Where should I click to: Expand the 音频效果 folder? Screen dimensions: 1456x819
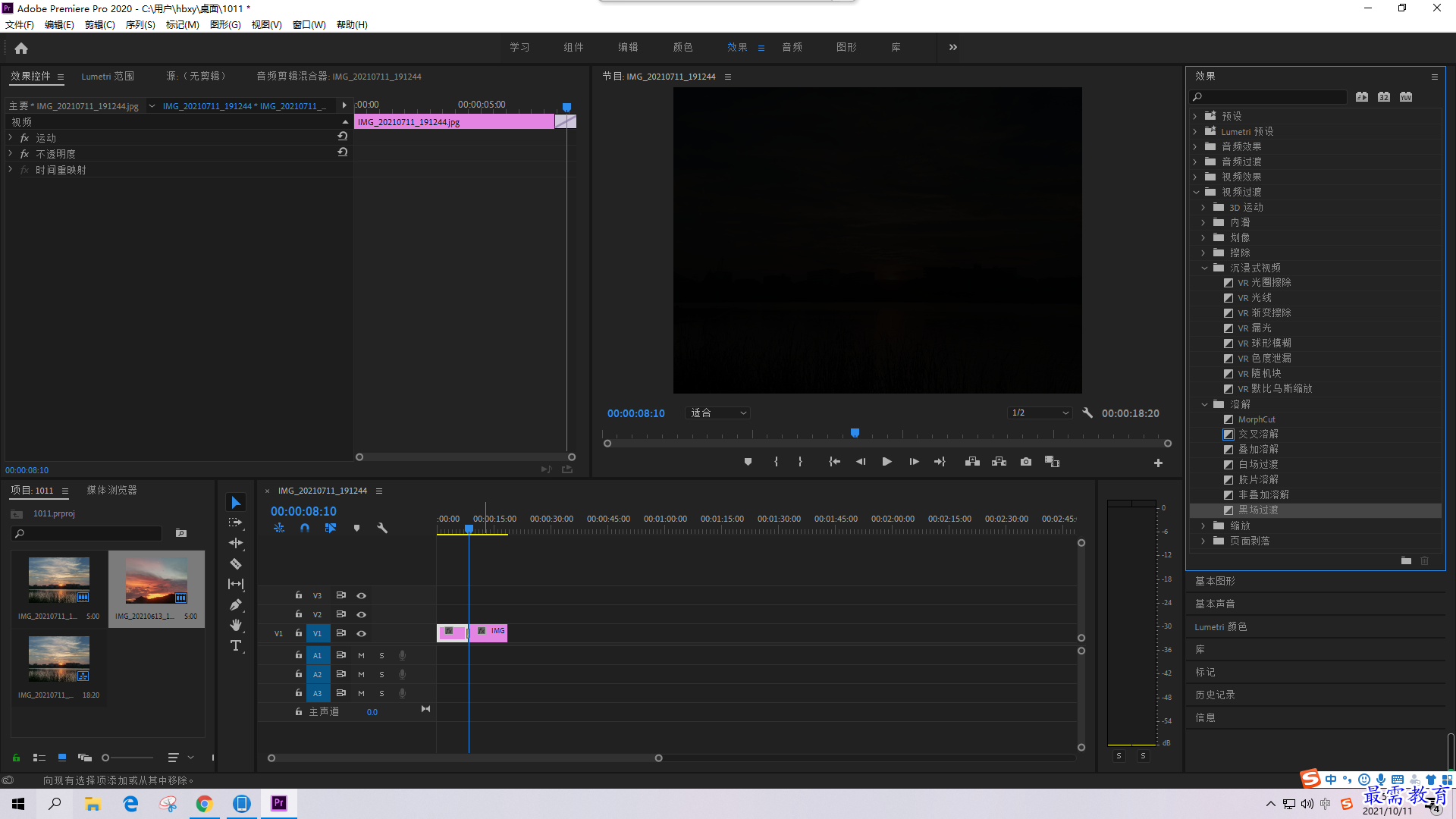click(x=1195, y=146)
